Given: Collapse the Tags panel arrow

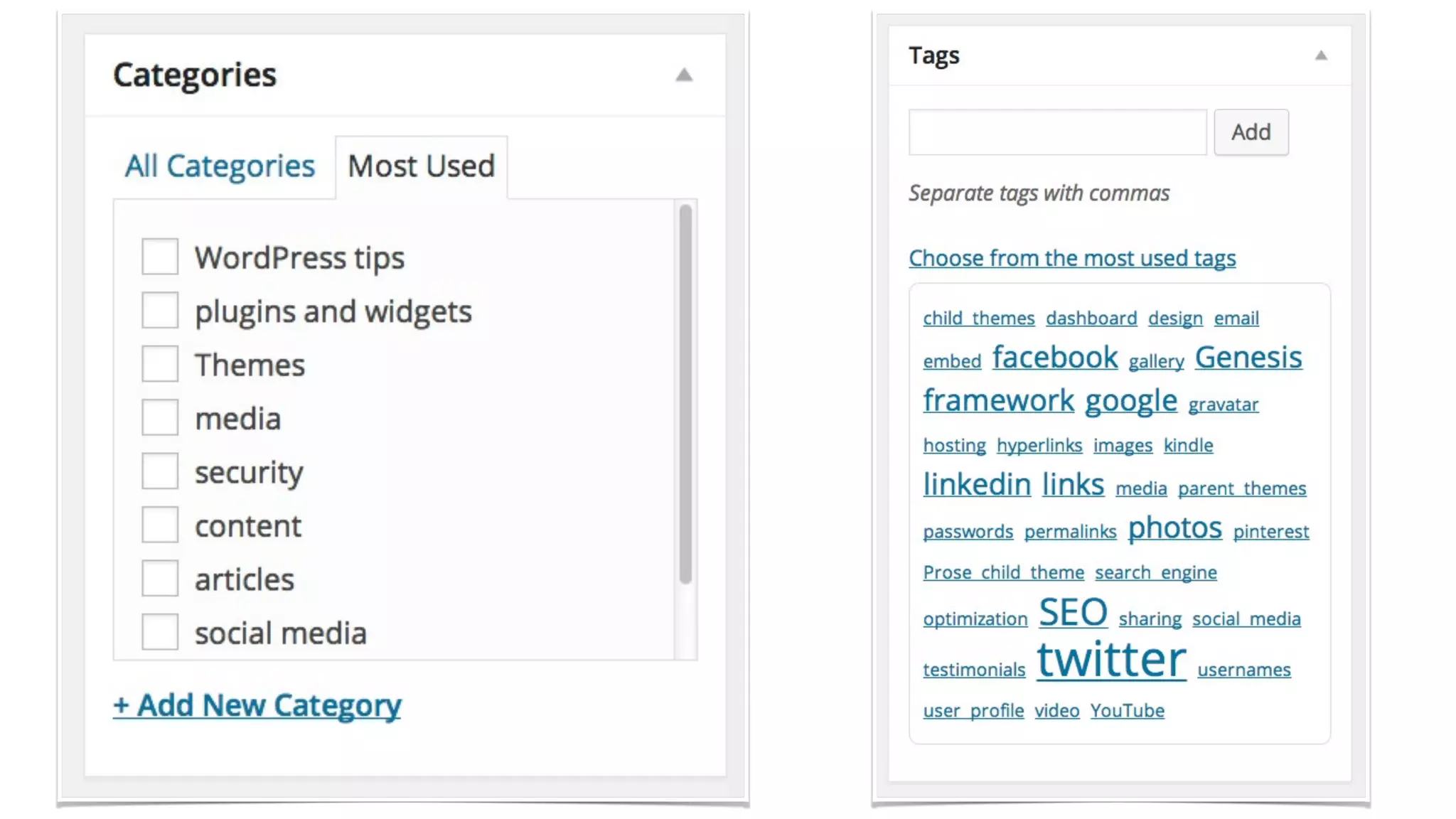Looking at the screenshot, I should tap(1321, 55).
